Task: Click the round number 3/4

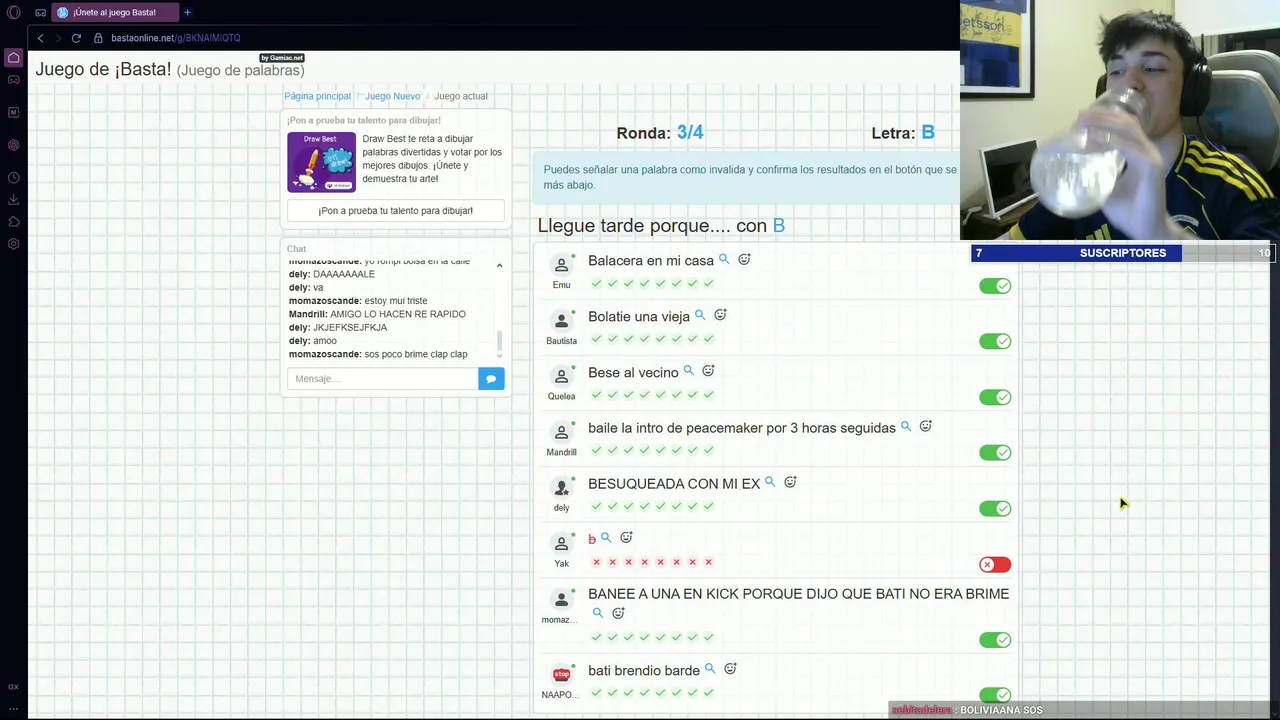Action: pyautogui.click(x=690, y=132)
